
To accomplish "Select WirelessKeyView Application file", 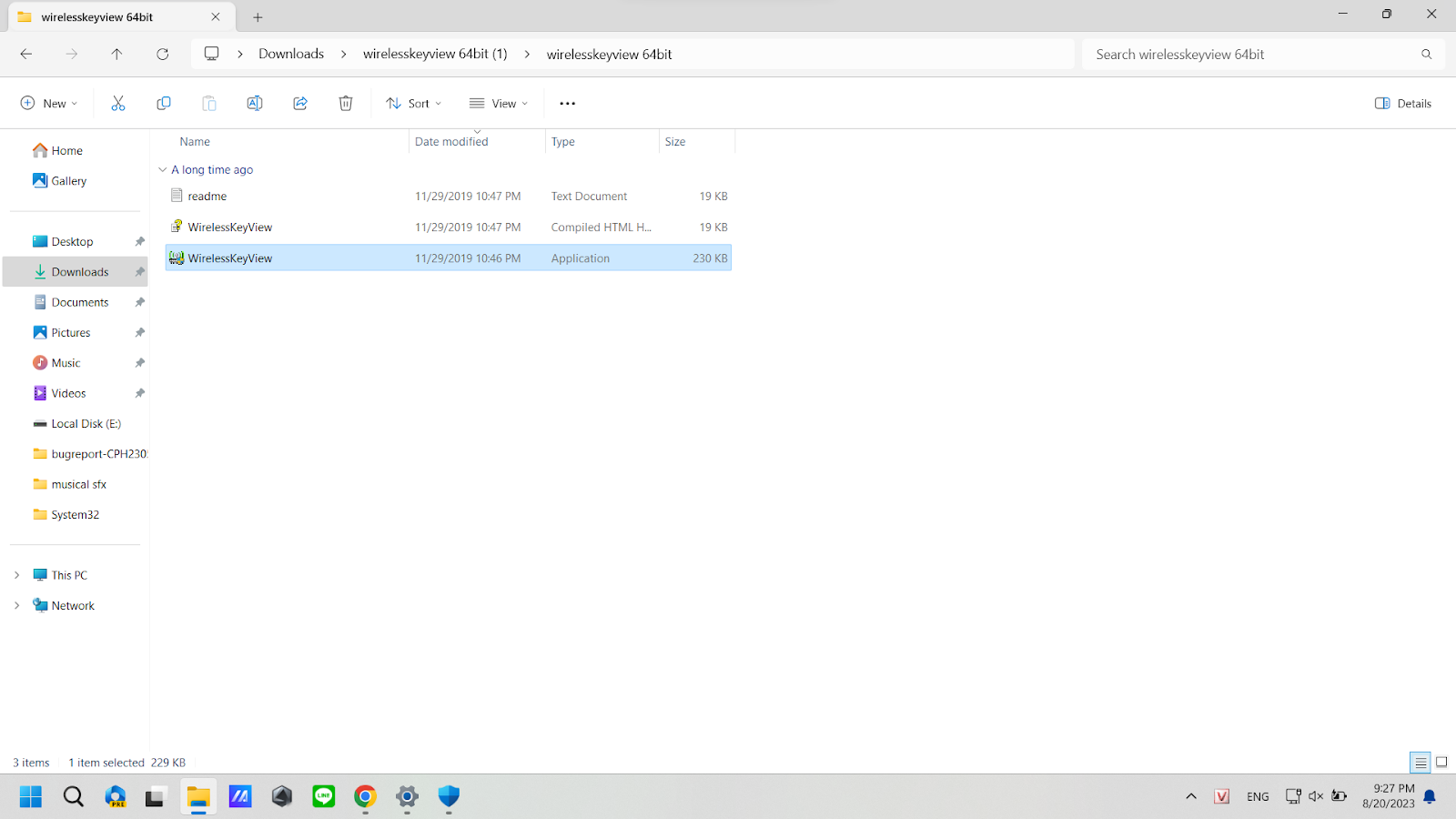I will (448, 258).
